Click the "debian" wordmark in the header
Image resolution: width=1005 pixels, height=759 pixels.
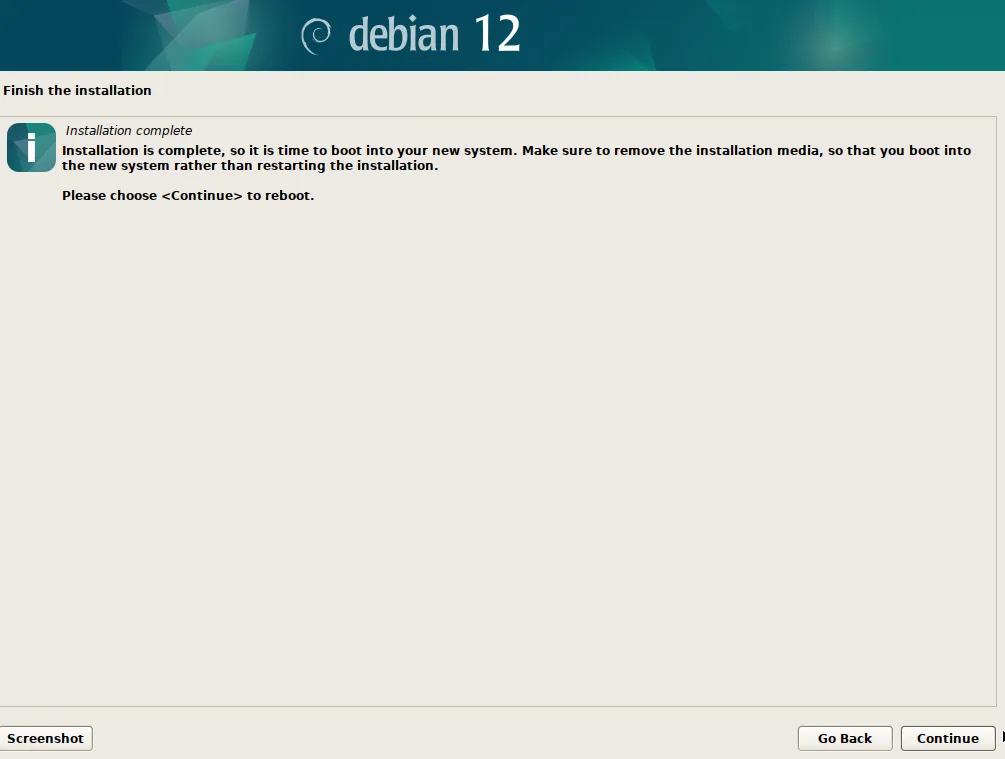pos(404,35)
